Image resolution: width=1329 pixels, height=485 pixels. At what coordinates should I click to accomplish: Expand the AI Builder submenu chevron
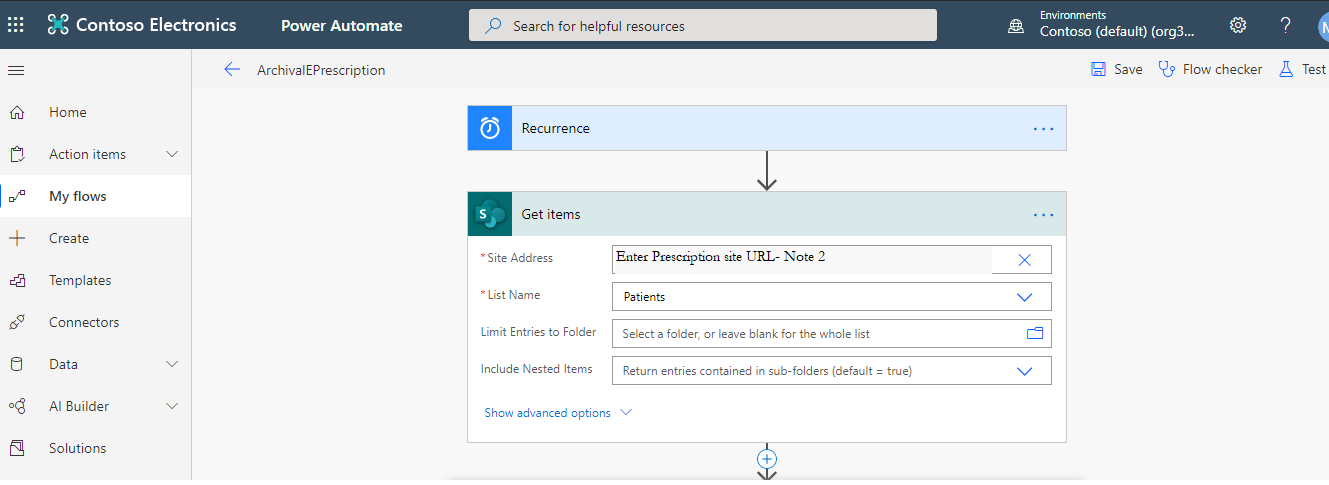172,406
